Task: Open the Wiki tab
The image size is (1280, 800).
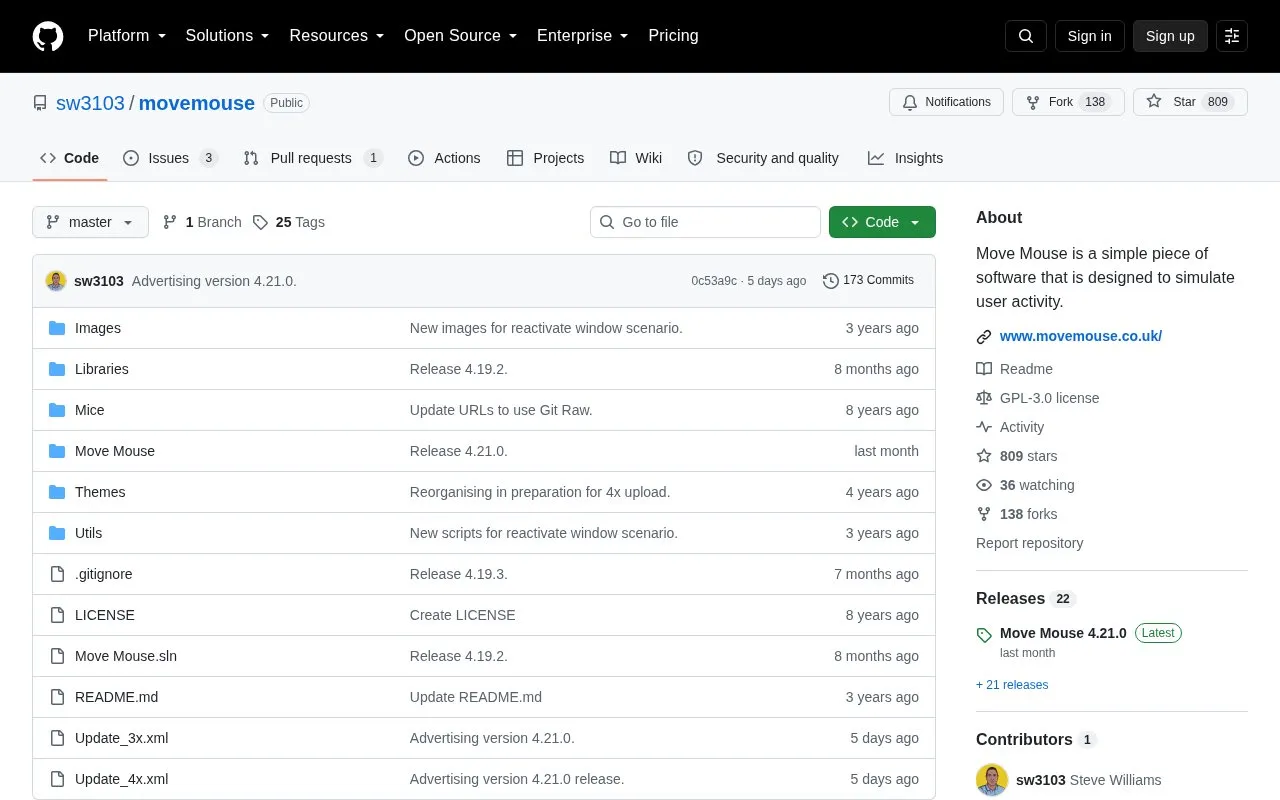Action: coord(636,158)
